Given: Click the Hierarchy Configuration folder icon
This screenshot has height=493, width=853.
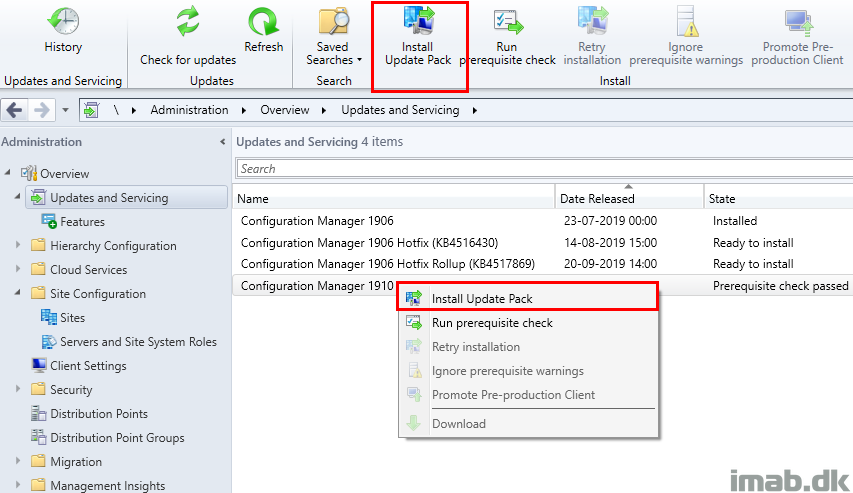Looking at the screenshot, I should 38,245.
